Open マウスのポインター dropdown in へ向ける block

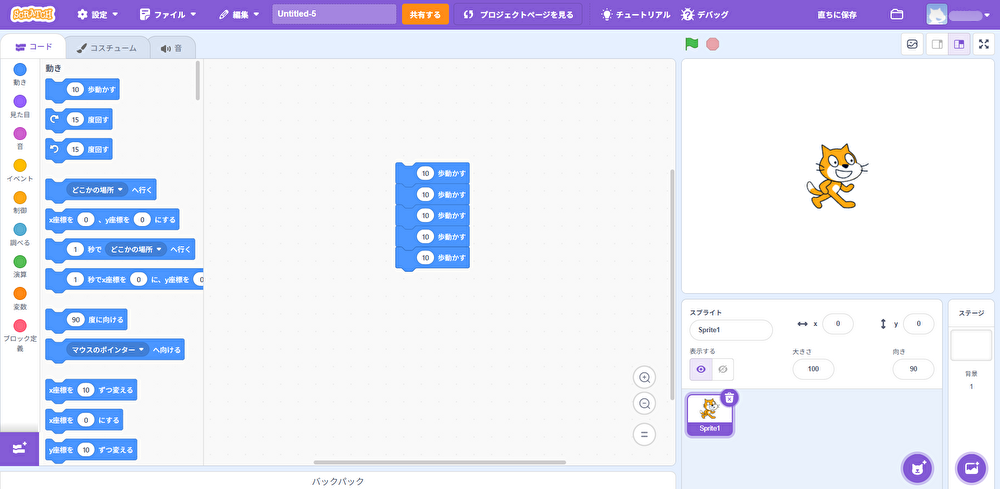click(x=107, y=350)
